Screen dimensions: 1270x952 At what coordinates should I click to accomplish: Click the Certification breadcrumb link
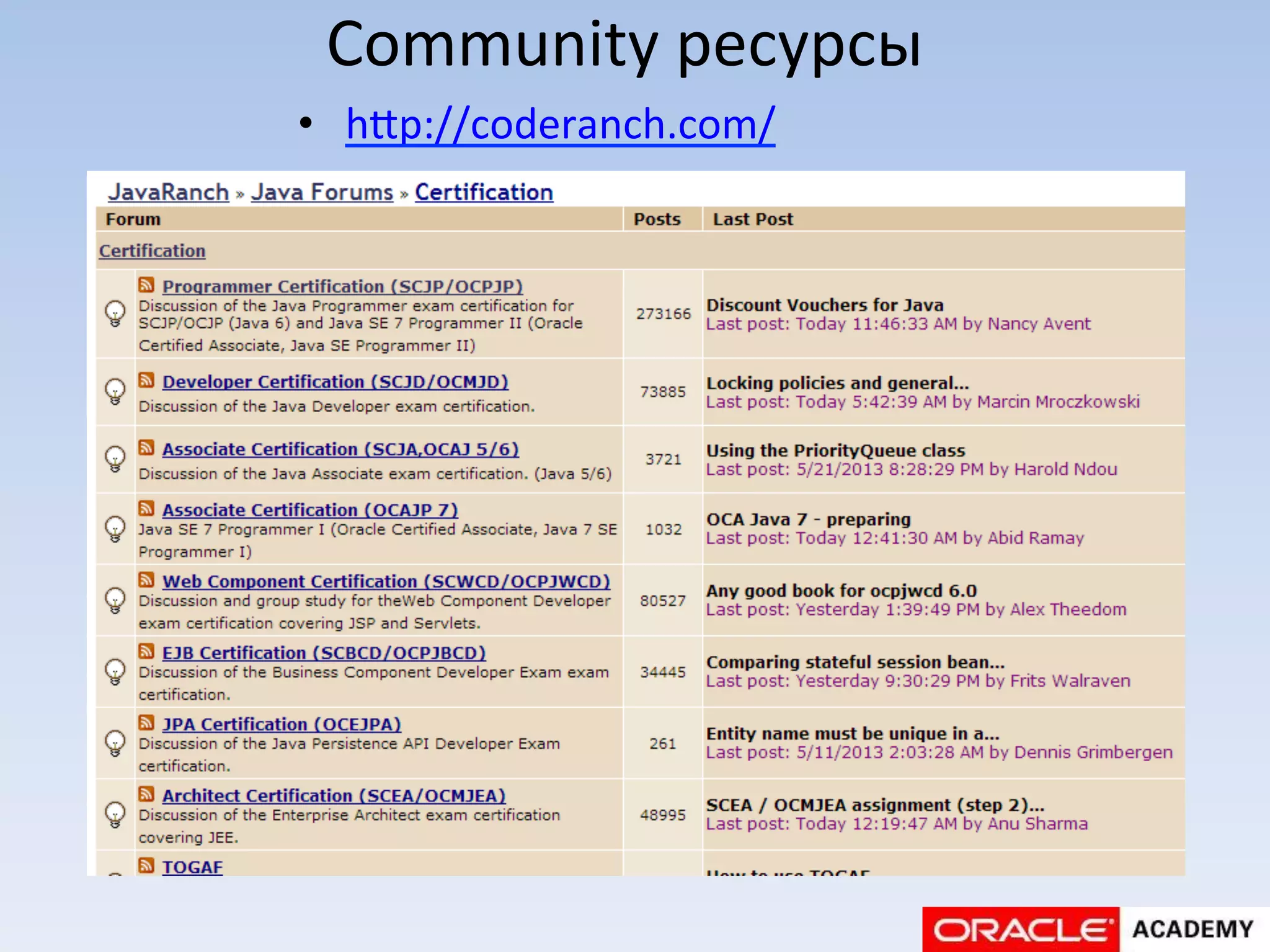coord(484,192)
